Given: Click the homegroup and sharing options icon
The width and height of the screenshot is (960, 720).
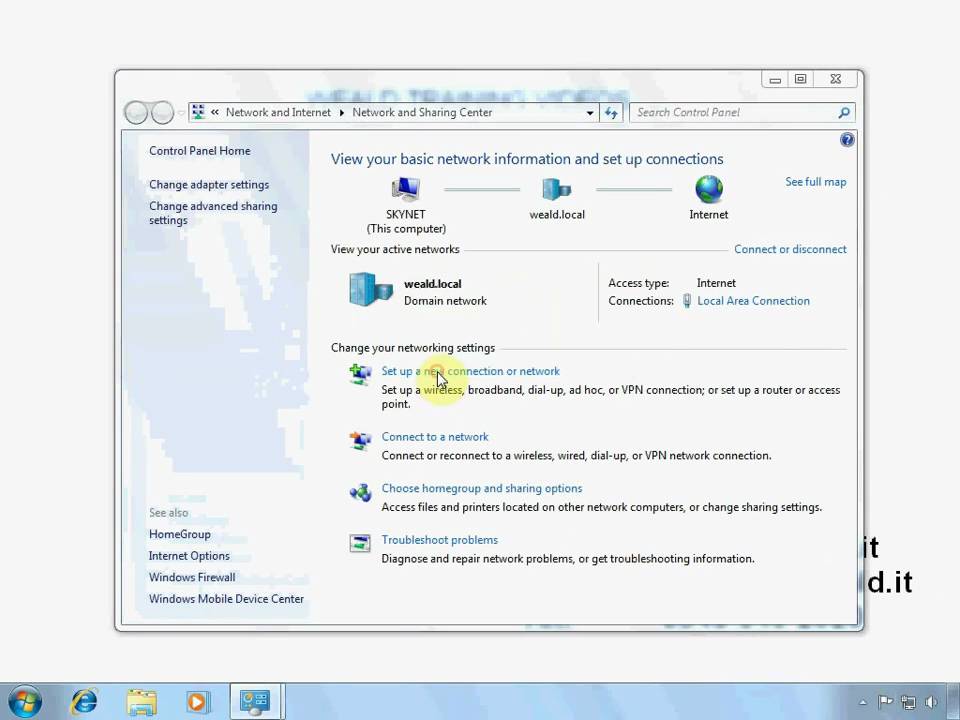Looking at the screenshot, I should point(360,492).
